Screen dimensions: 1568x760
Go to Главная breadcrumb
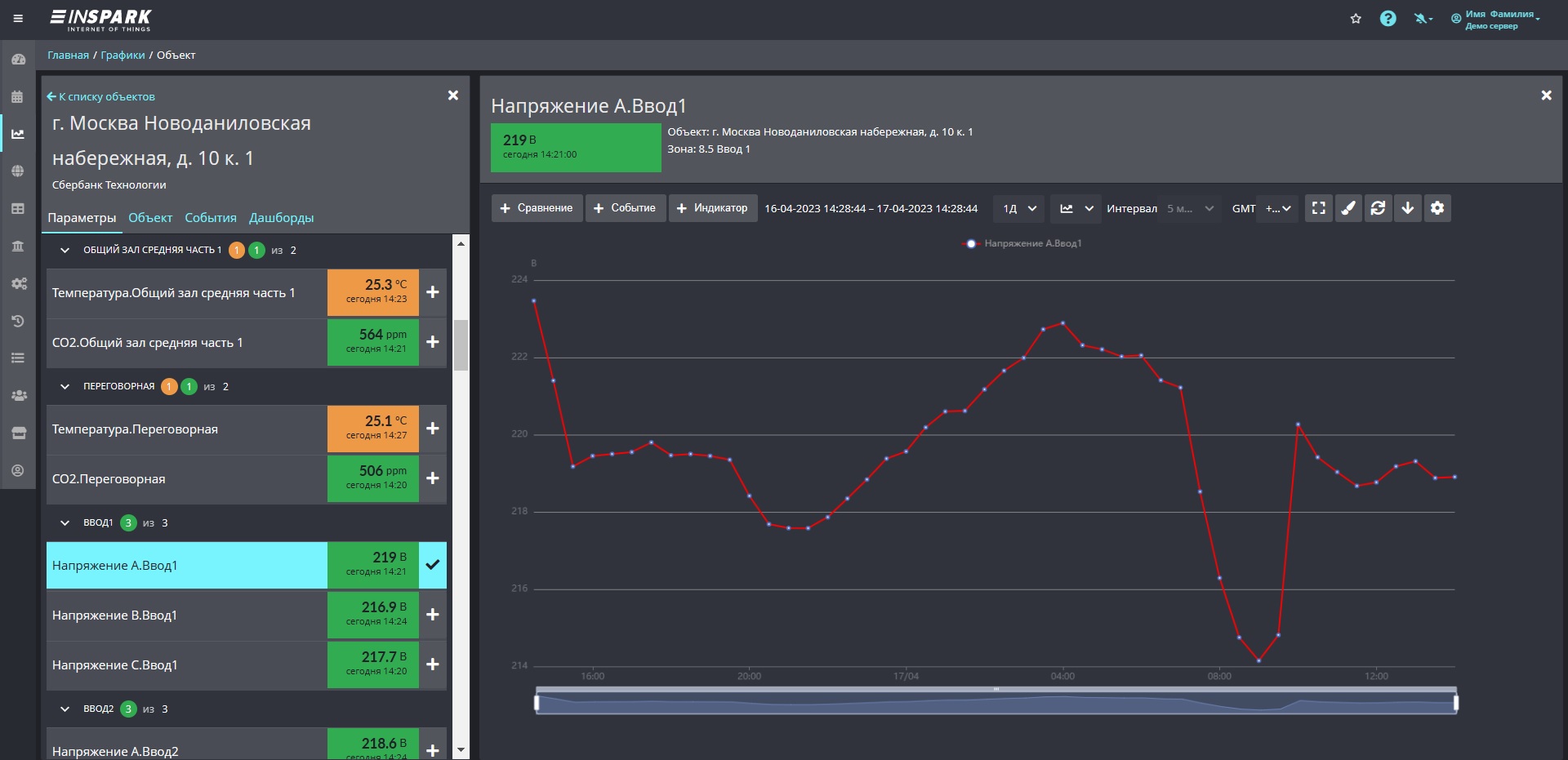[x=68, y=56]
